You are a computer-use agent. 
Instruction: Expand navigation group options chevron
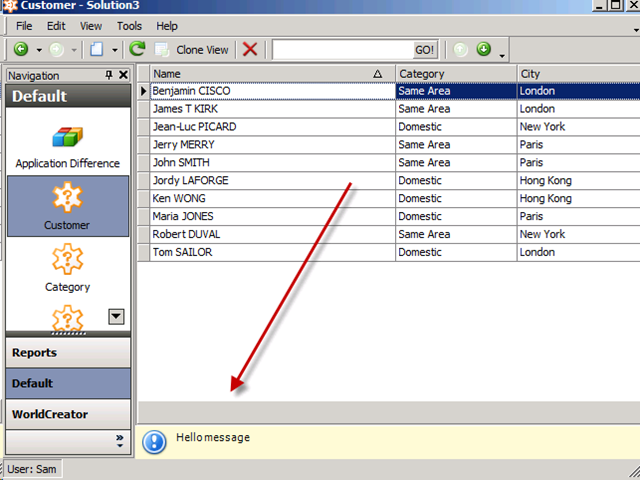pos(120,441)
